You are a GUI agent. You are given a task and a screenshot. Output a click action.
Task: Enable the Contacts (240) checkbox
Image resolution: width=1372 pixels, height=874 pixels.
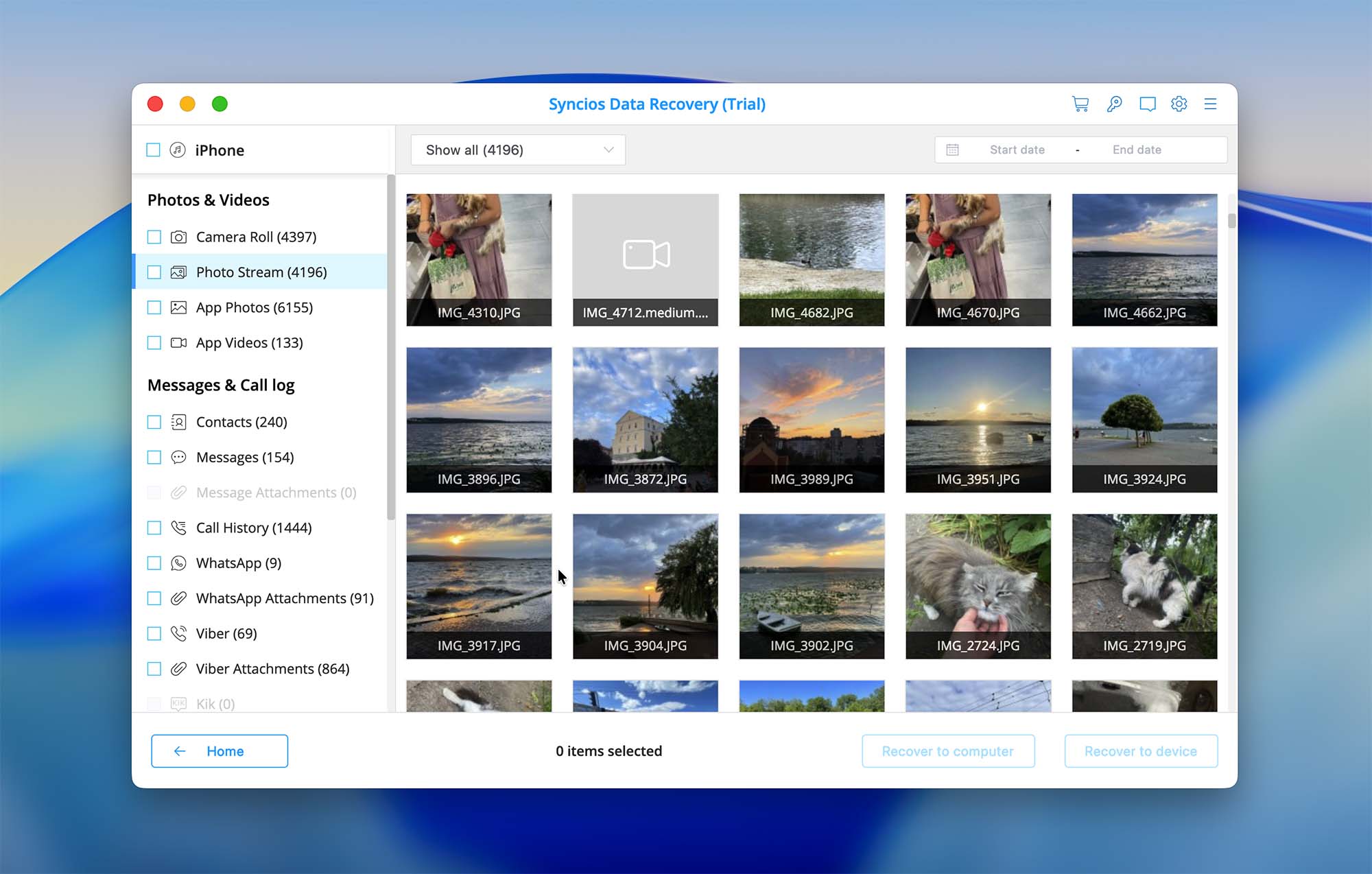click(154, 422)
